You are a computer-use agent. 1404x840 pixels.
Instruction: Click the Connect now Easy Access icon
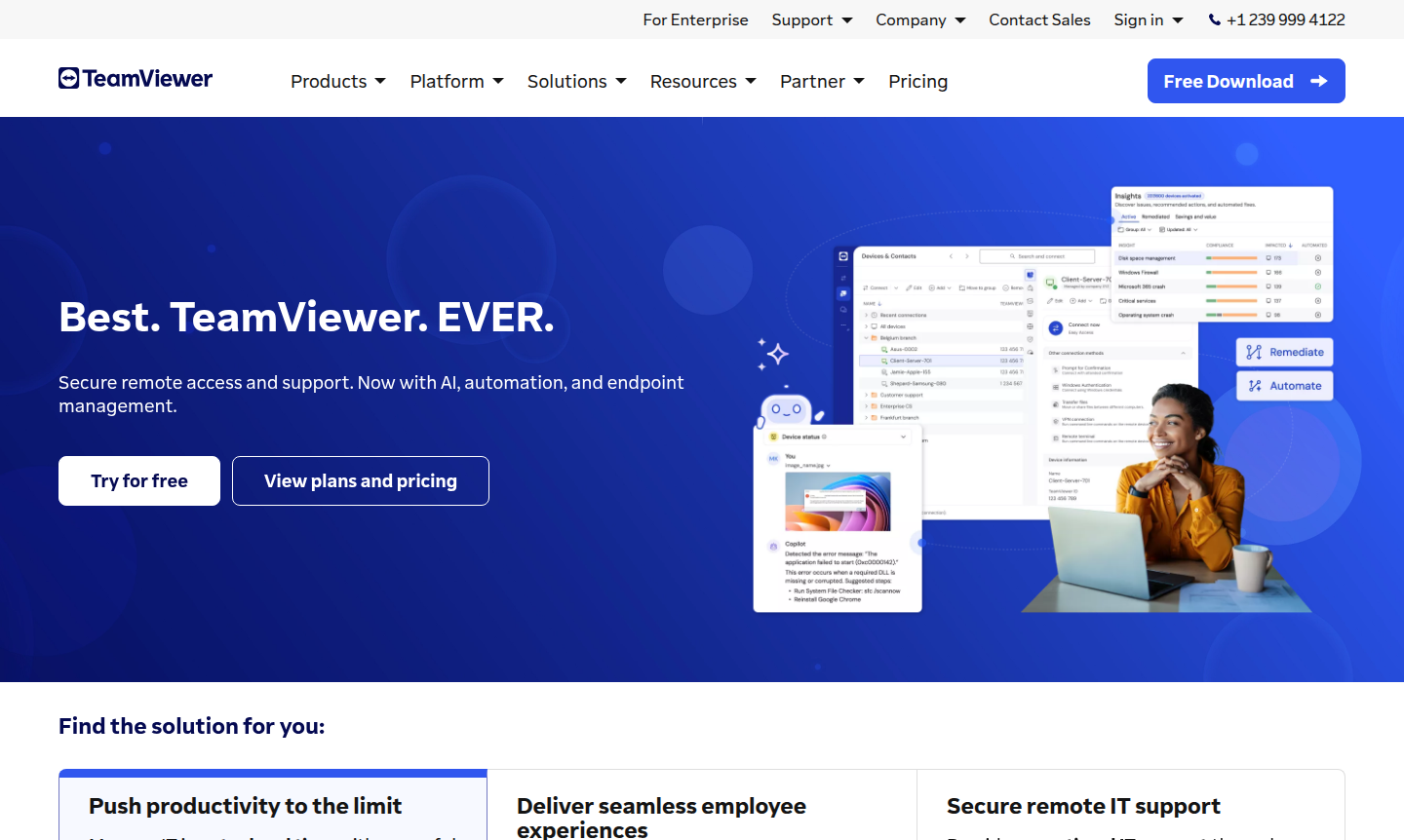coord(1056,328)
